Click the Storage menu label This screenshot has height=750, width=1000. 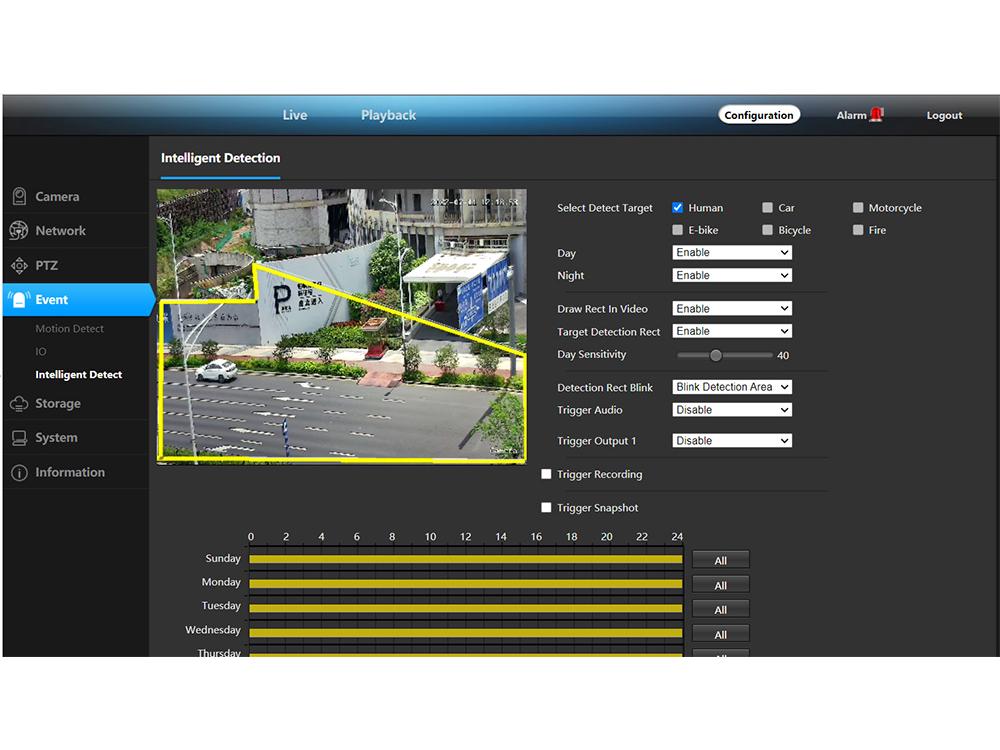(58, 404)
